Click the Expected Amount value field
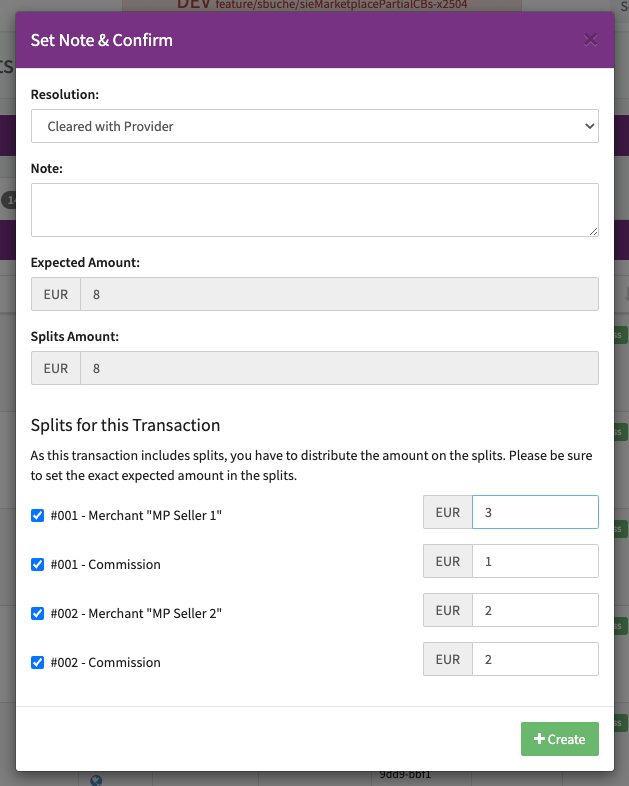Viewport: 629px width, 786px height. tap(339, 294)
